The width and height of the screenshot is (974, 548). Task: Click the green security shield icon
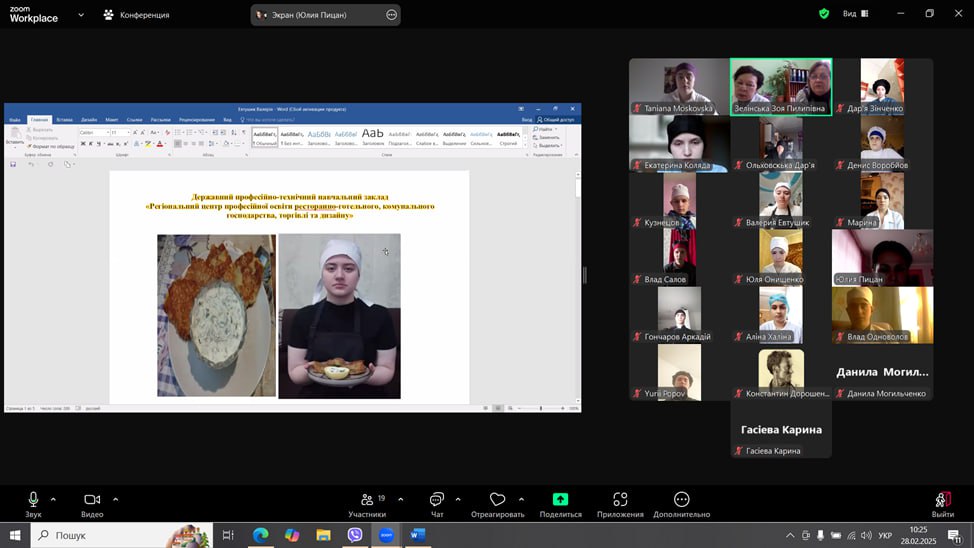824,14
